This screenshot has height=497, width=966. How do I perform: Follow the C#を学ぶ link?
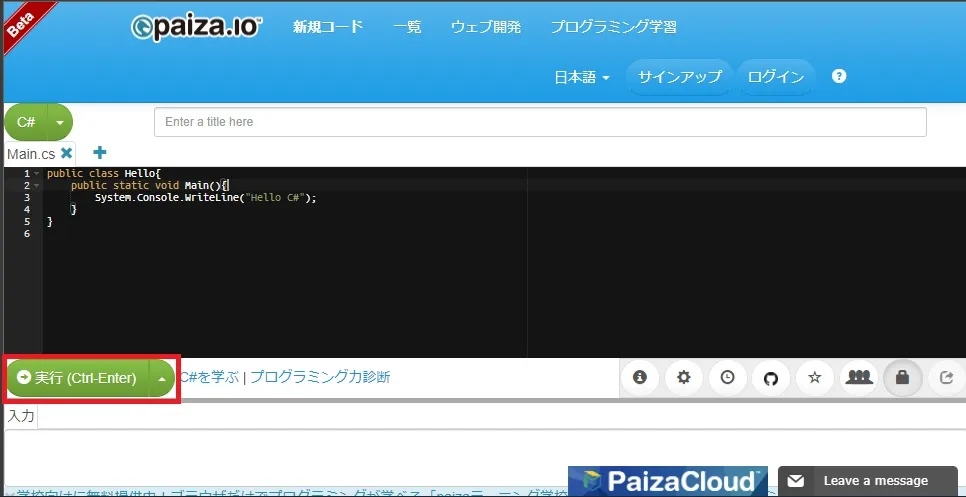pos(209,377)
